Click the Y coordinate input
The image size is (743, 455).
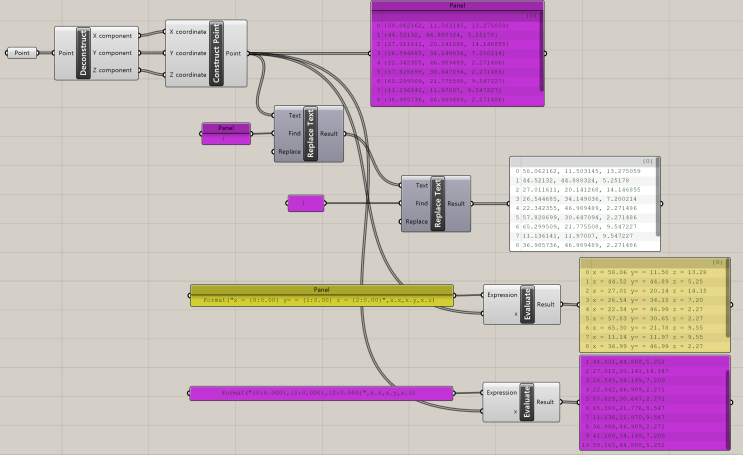pyautogui.click(x=188, y=53)
